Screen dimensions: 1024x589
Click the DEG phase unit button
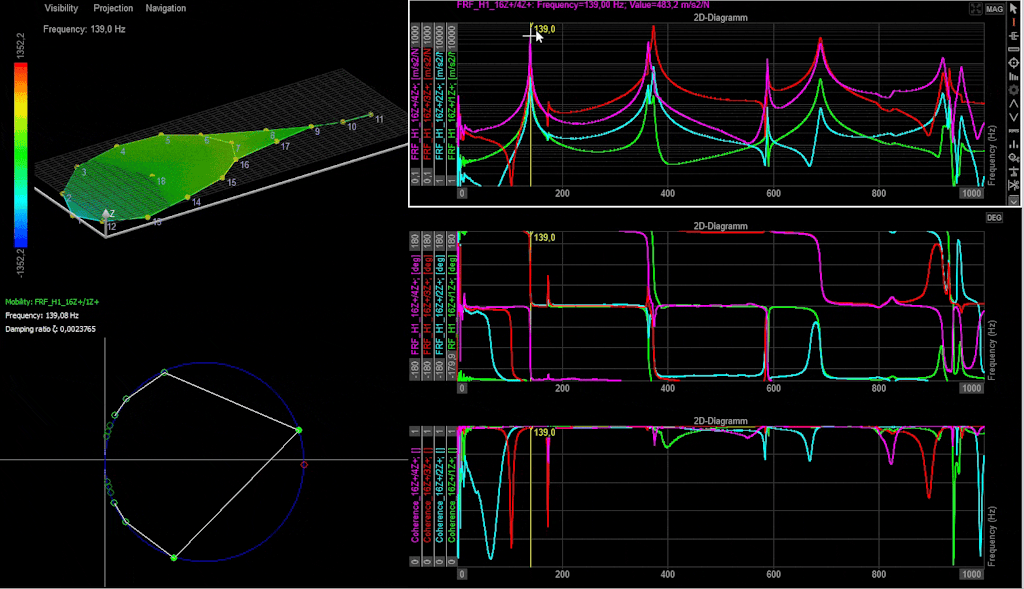[994, 217]
